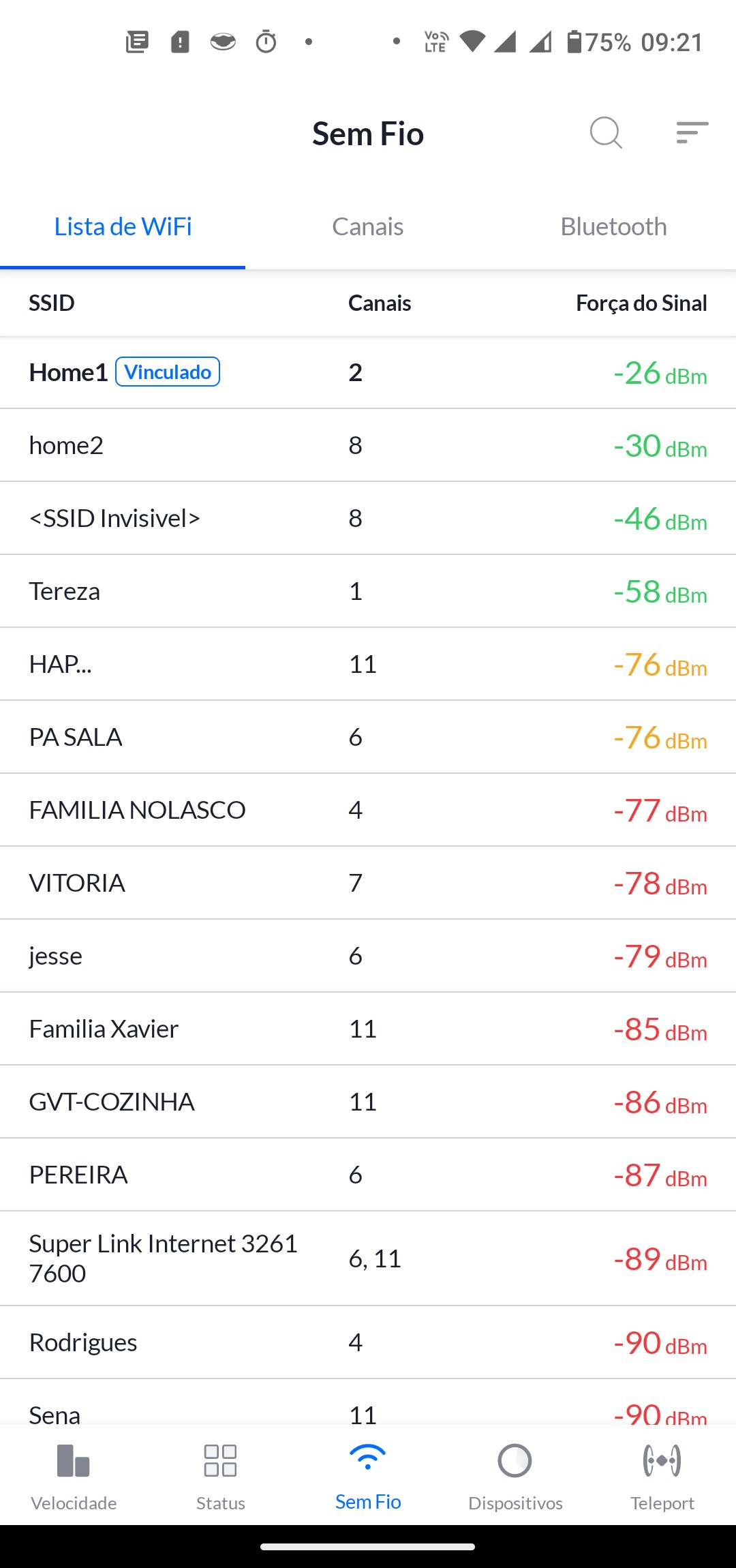Screen dimensions: 736x1568
Task: Launch the Teleport icon
Action: (x=662, y=1460)
